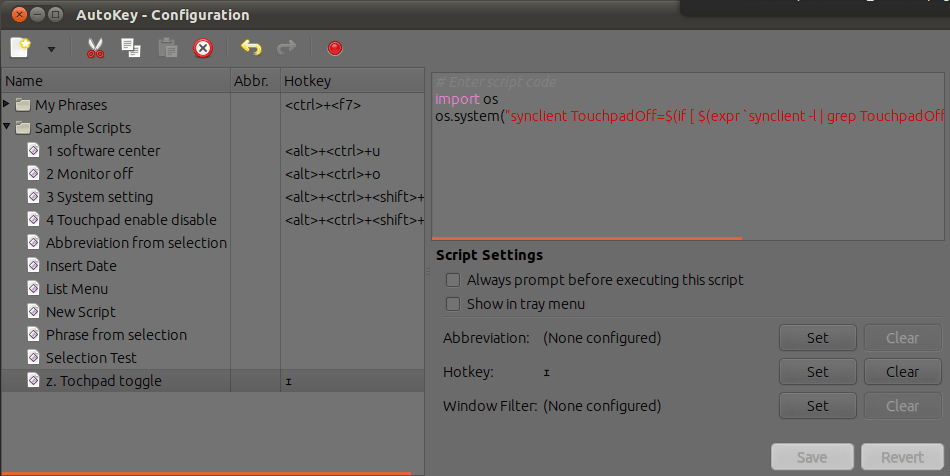Select the My Phrases folder row

(x=213, y=105)
